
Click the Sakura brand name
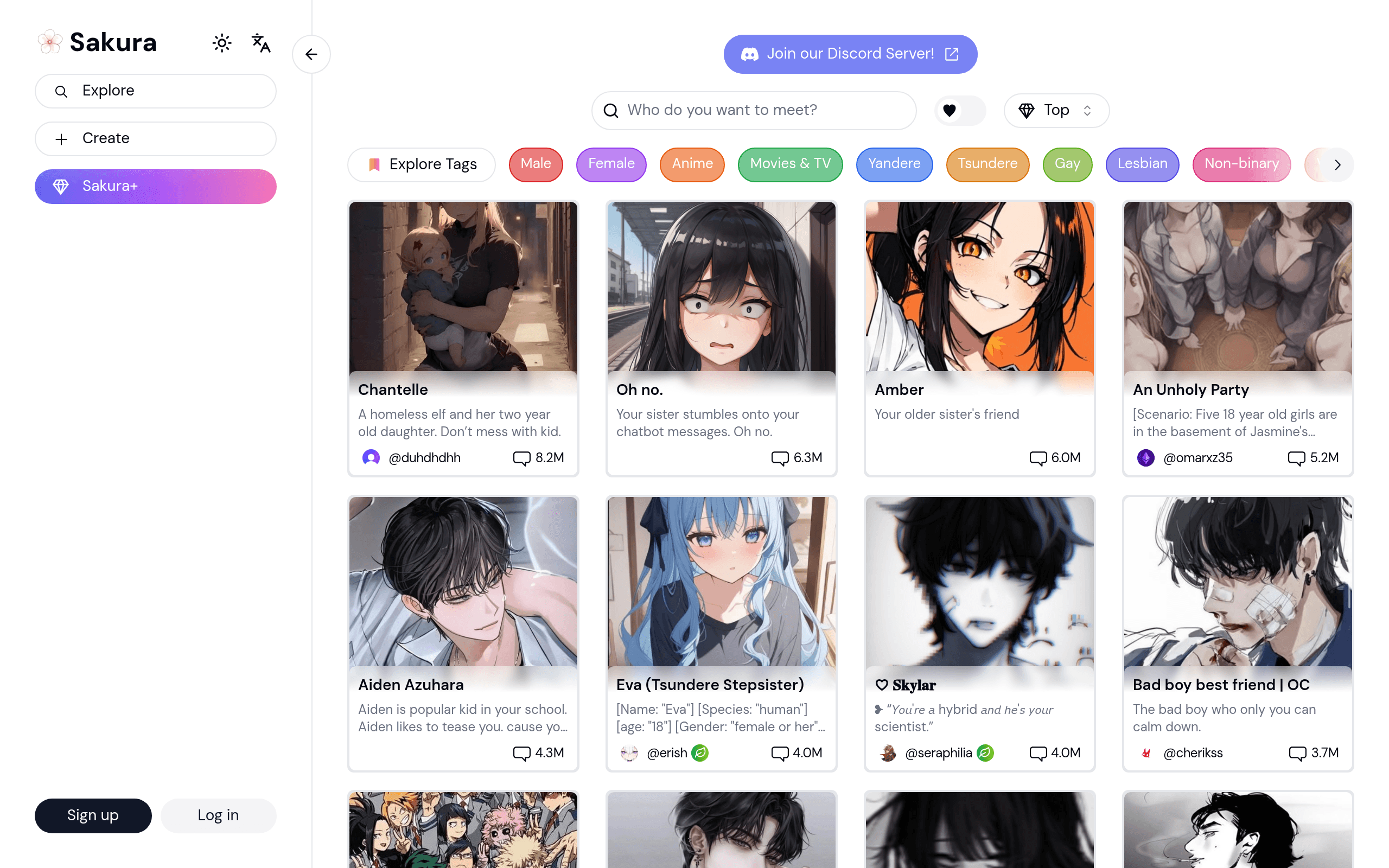pos(113,42)
